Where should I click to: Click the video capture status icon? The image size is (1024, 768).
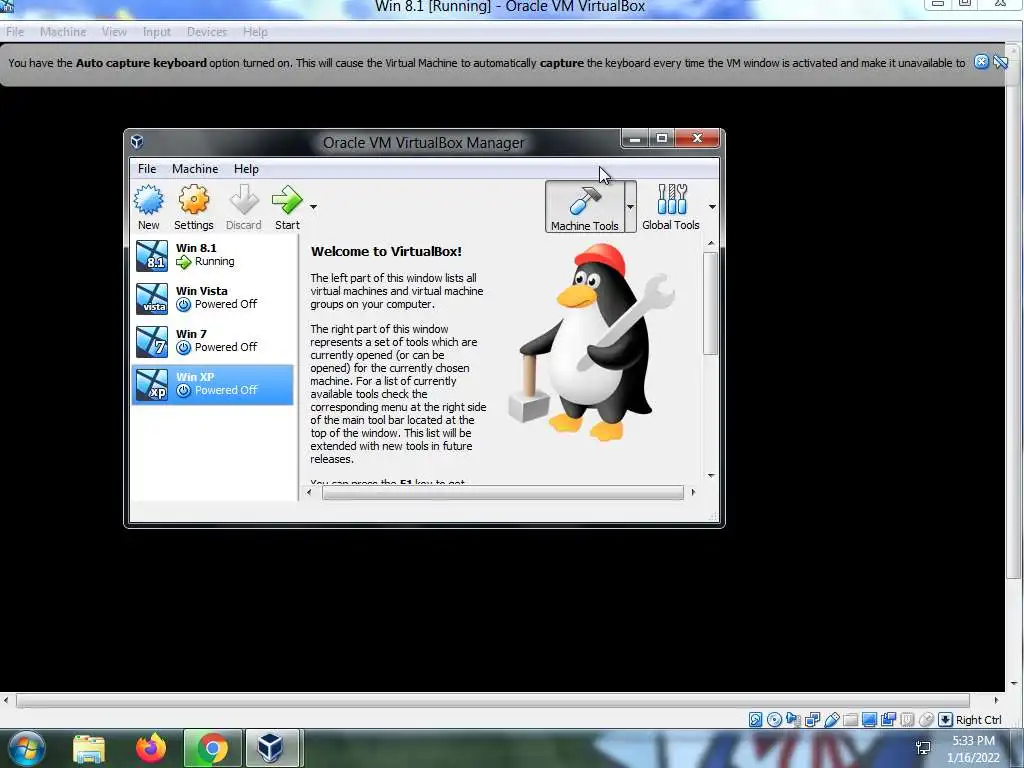[888, 720]
